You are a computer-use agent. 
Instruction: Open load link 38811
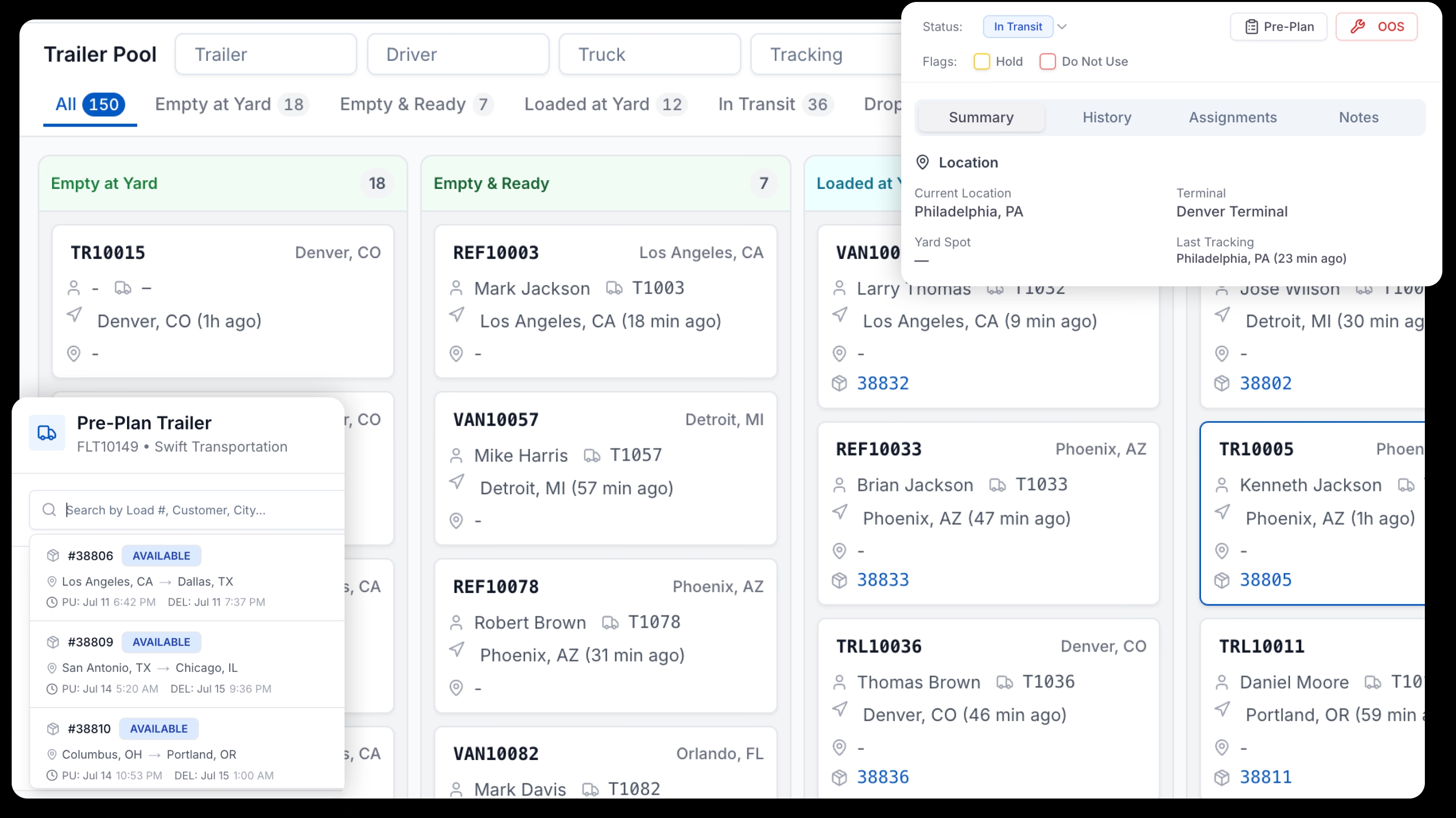[1266, 777]
